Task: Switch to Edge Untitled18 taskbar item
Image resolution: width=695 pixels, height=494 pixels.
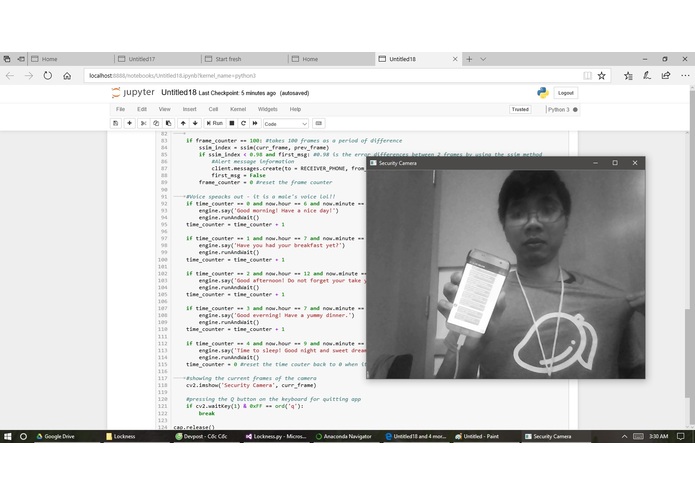Action: 417,436
